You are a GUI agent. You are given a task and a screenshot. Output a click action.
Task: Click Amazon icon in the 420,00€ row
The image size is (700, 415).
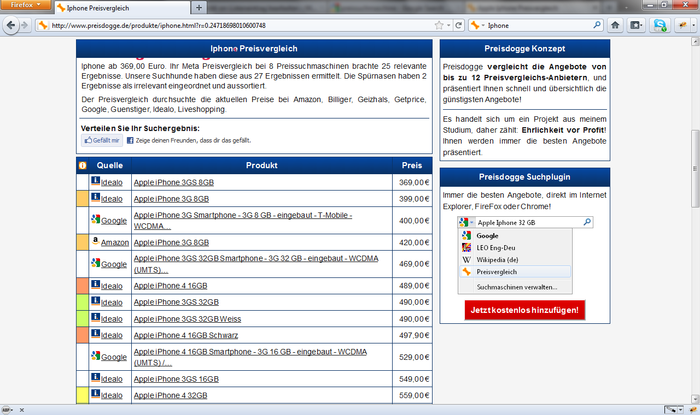(x=96, y=241)
